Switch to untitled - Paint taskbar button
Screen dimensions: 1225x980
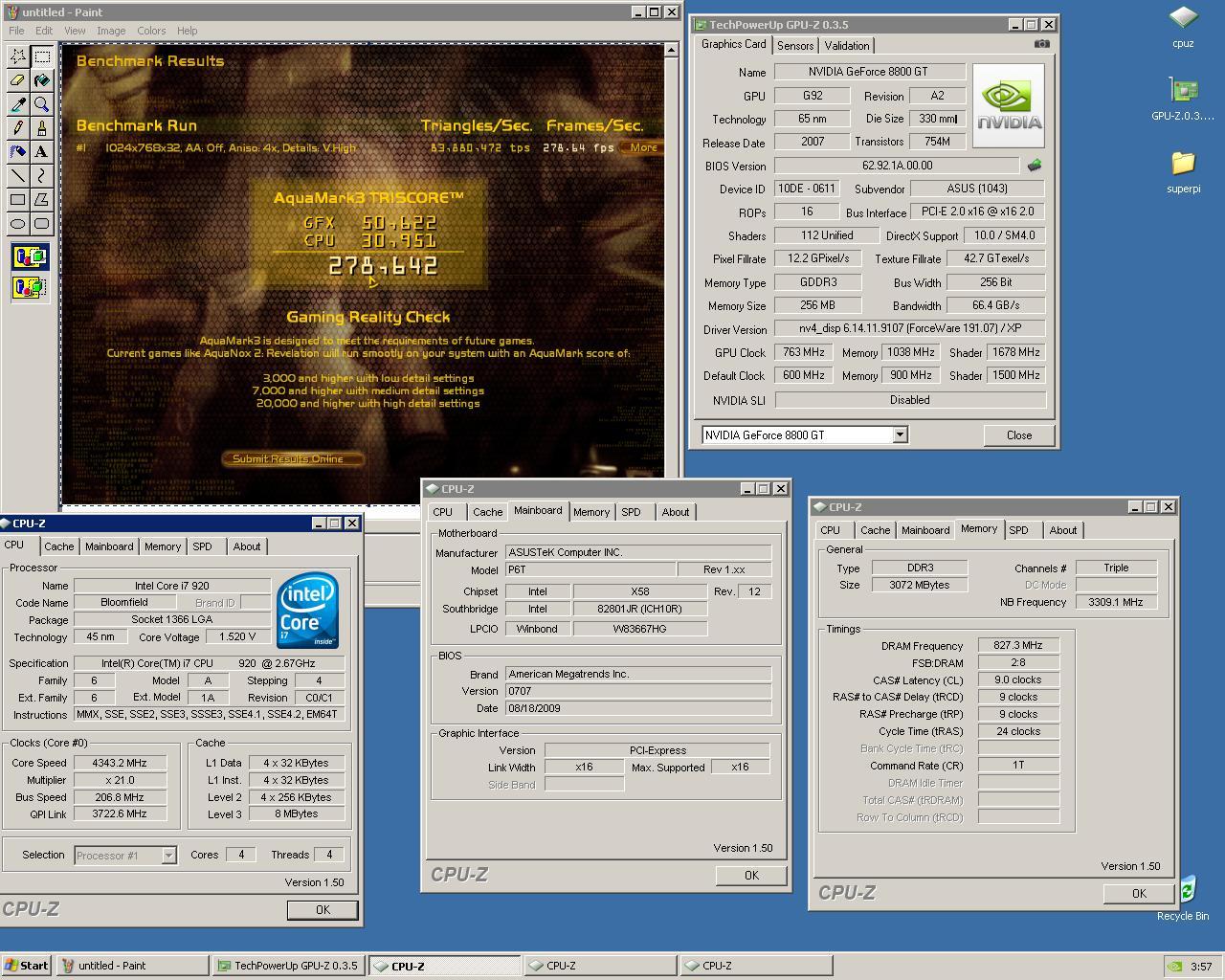132,966
